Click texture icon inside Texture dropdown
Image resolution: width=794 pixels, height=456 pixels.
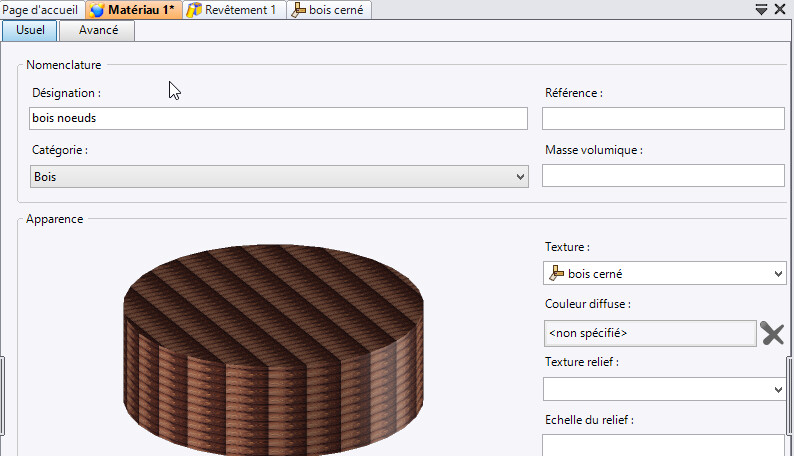click(x=556, y=273)
